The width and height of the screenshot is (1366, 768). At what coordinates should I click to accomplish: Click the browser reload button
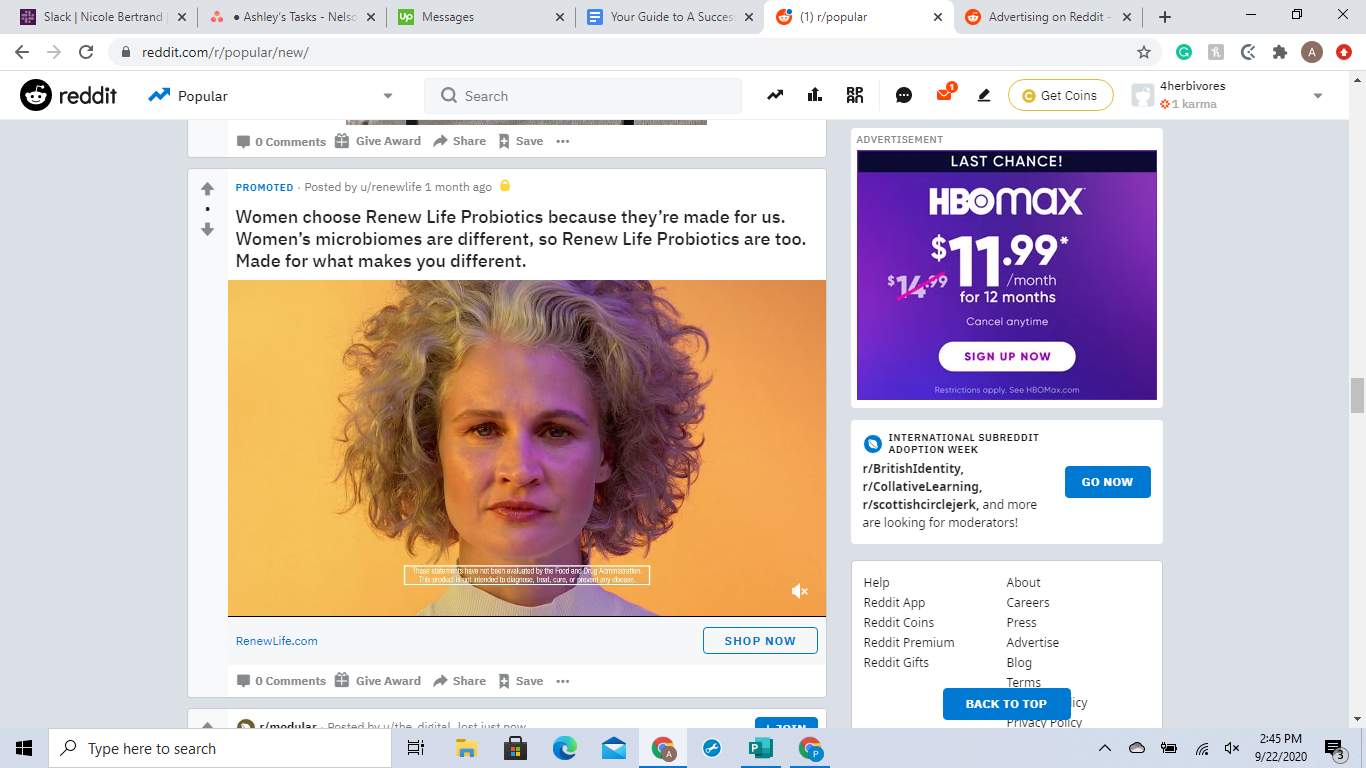86,52
